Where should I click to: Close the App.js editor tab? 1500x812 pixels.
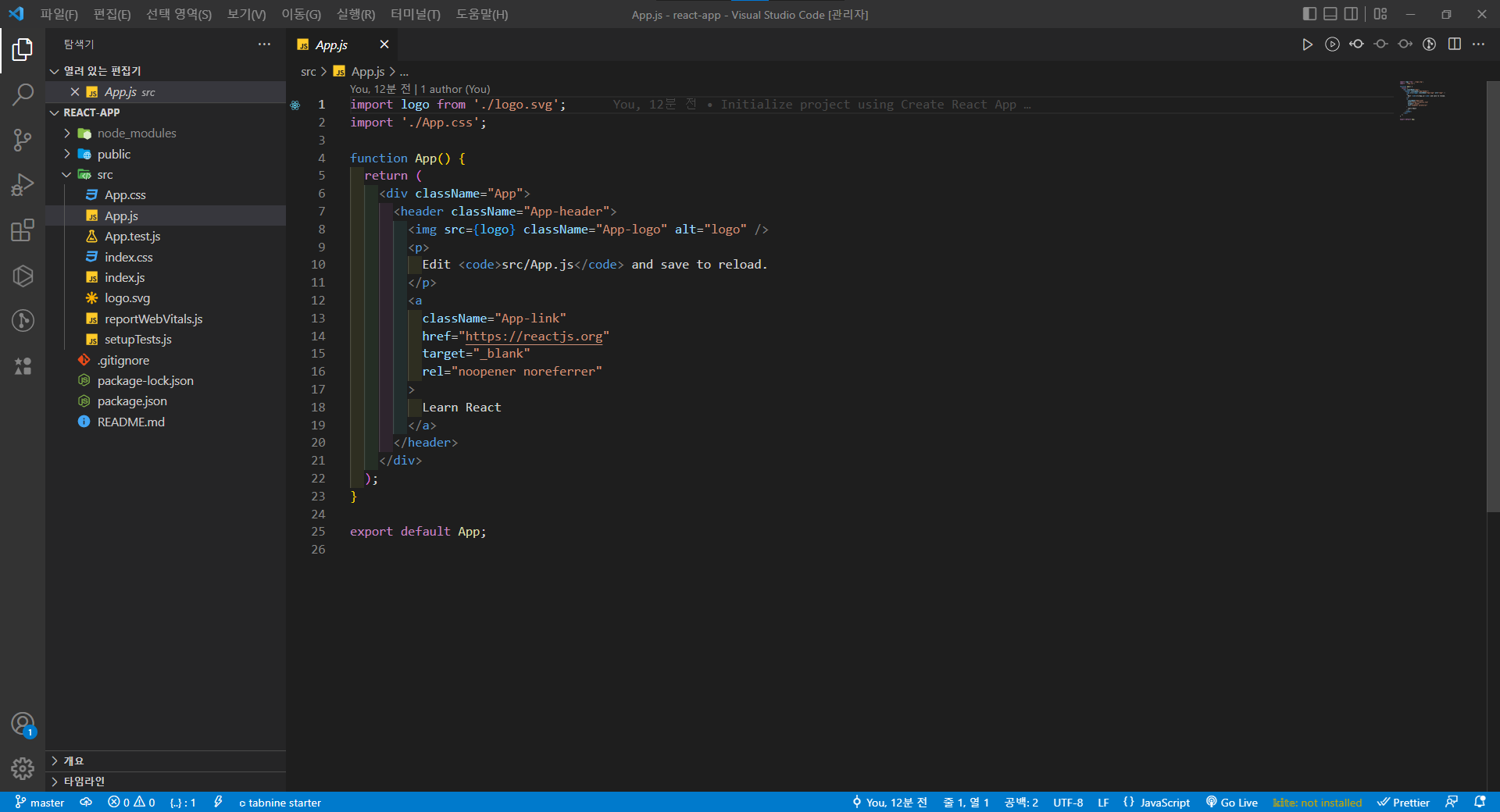point(384,45)
